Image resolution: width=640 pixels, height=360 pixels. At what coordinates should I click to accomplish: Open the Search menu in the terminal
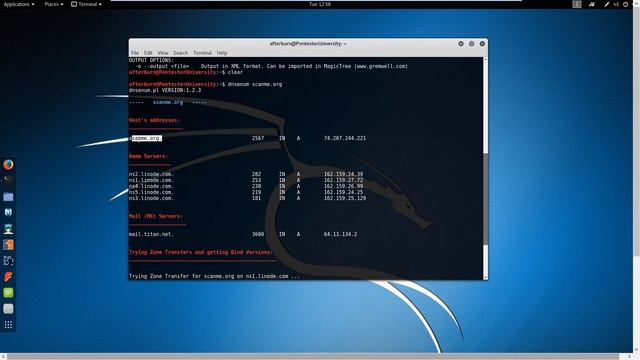click(x=180, y=53)
